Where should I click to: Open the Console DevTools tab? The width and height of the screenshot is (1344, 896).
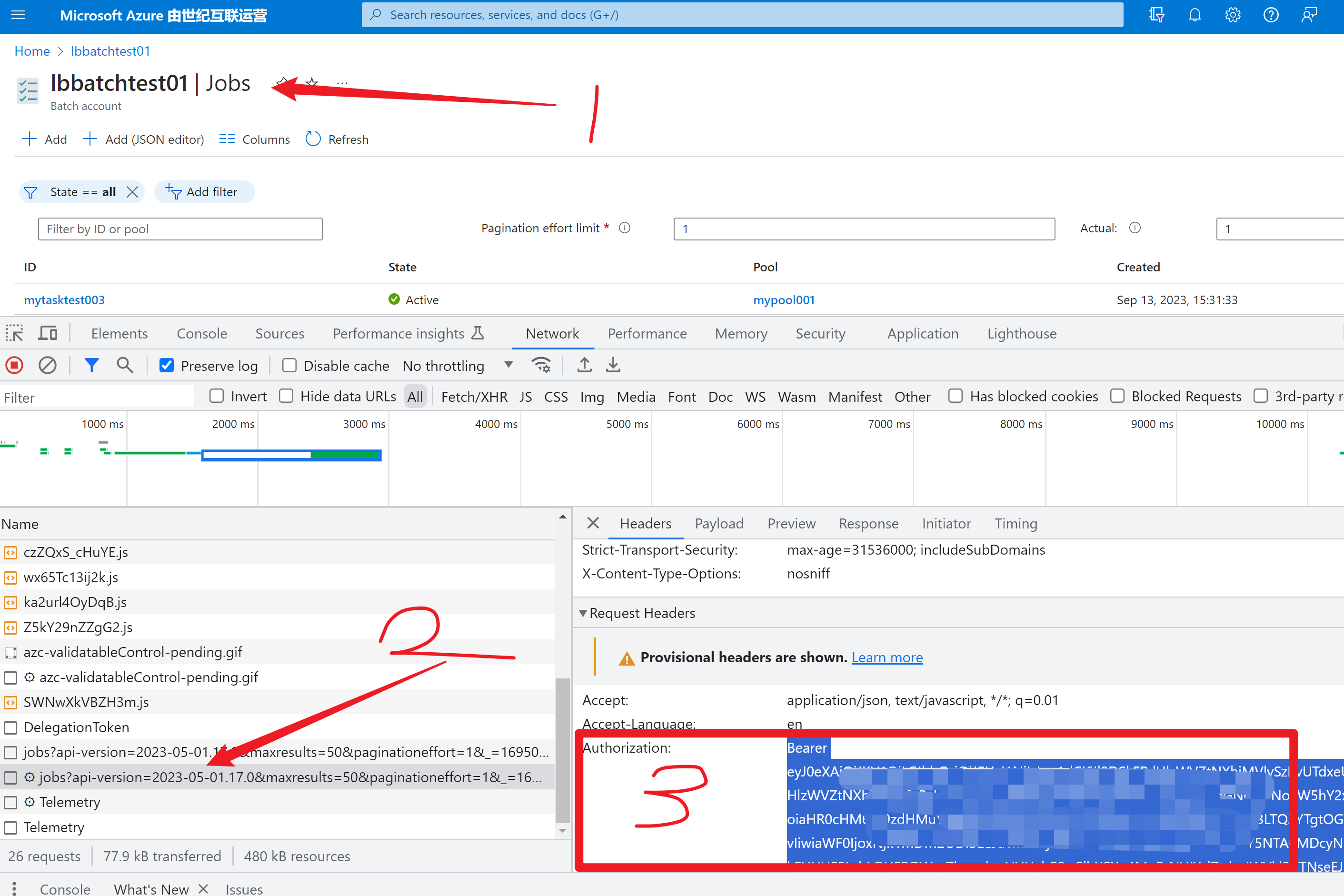click(x=202, y=333)
